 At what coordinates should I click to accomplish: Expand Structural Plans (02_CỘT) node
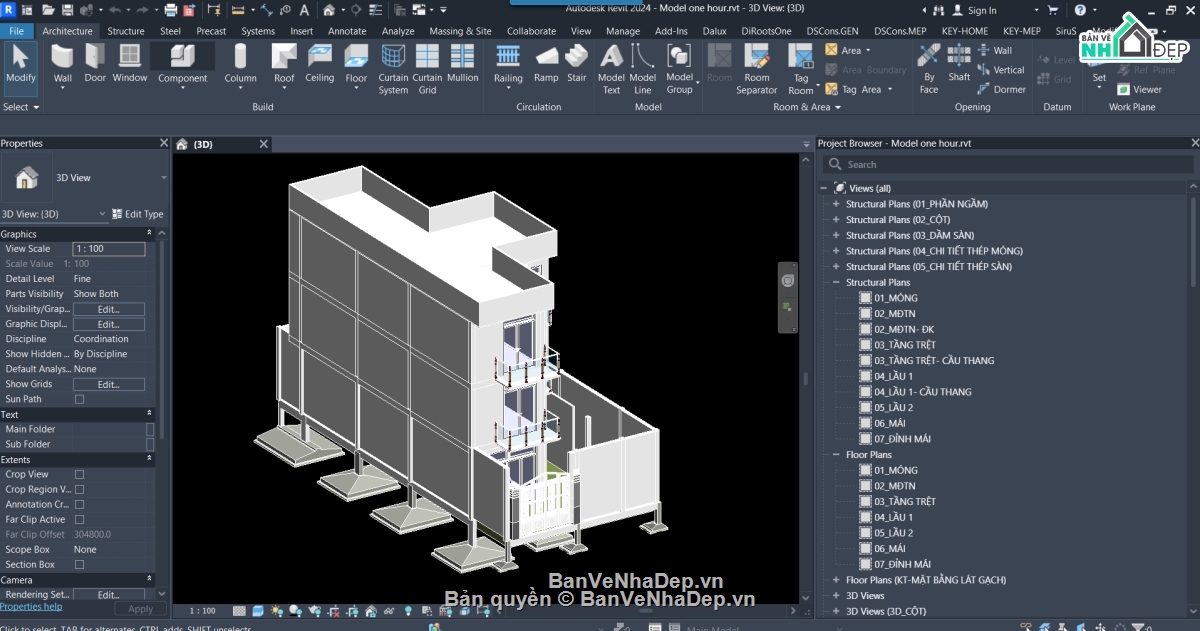coord(836,220)
